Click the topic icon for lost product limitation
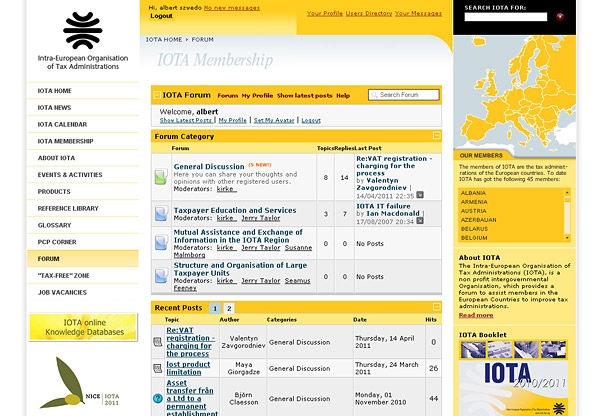 click(x=158, y=368)
